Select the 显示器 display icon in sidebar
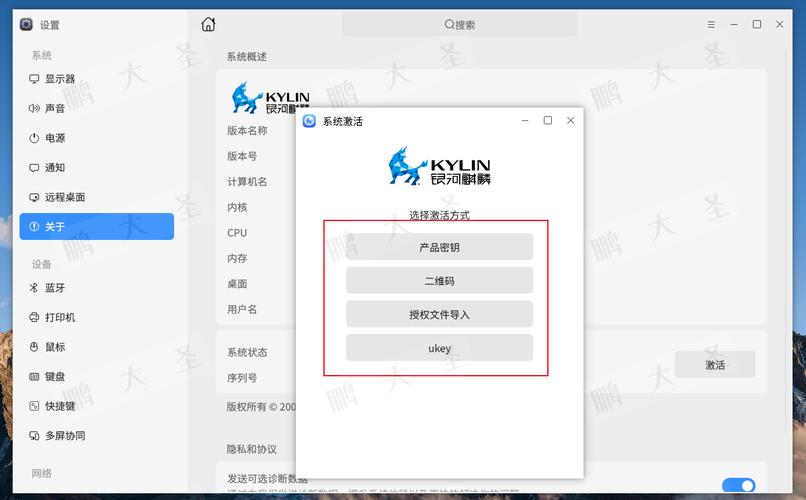 (34, 79)
